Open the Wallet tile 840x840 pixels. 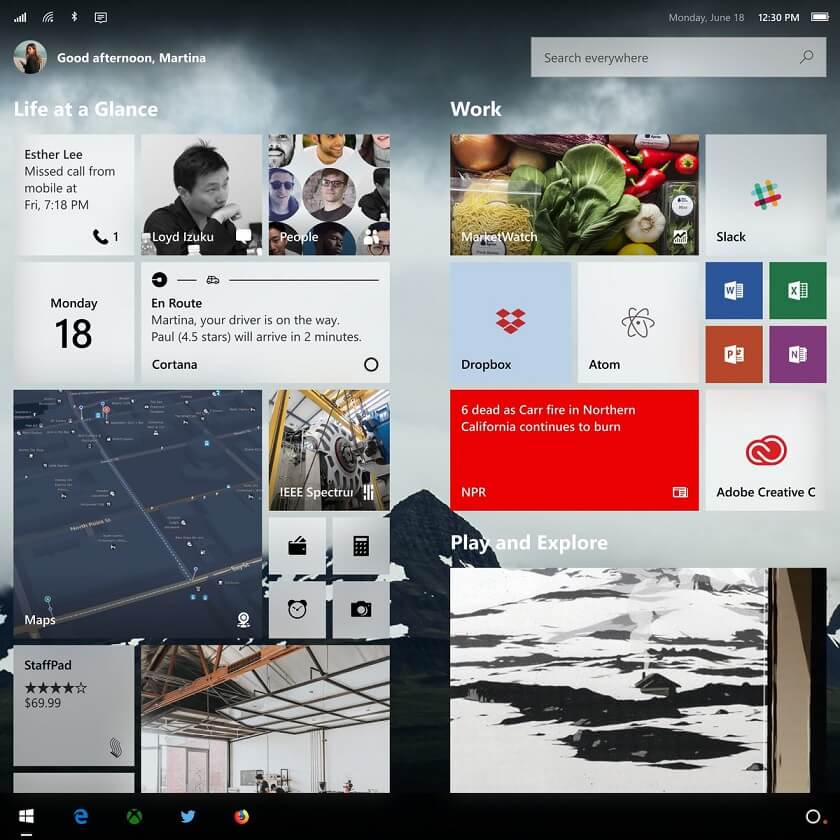(x=297, y=546)
